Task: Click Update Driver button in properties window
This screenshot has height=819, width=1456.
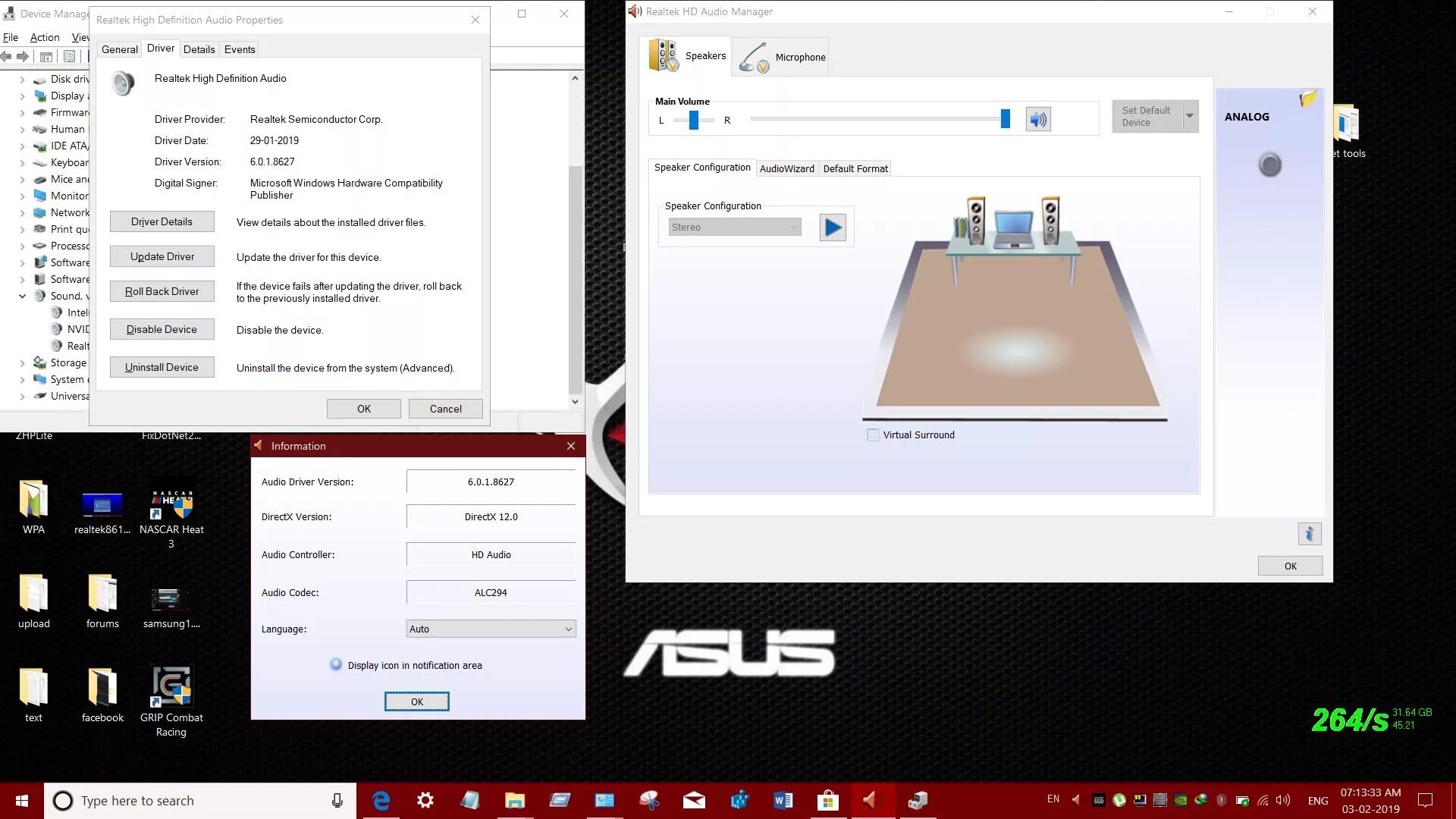Action: pos(162,256)
